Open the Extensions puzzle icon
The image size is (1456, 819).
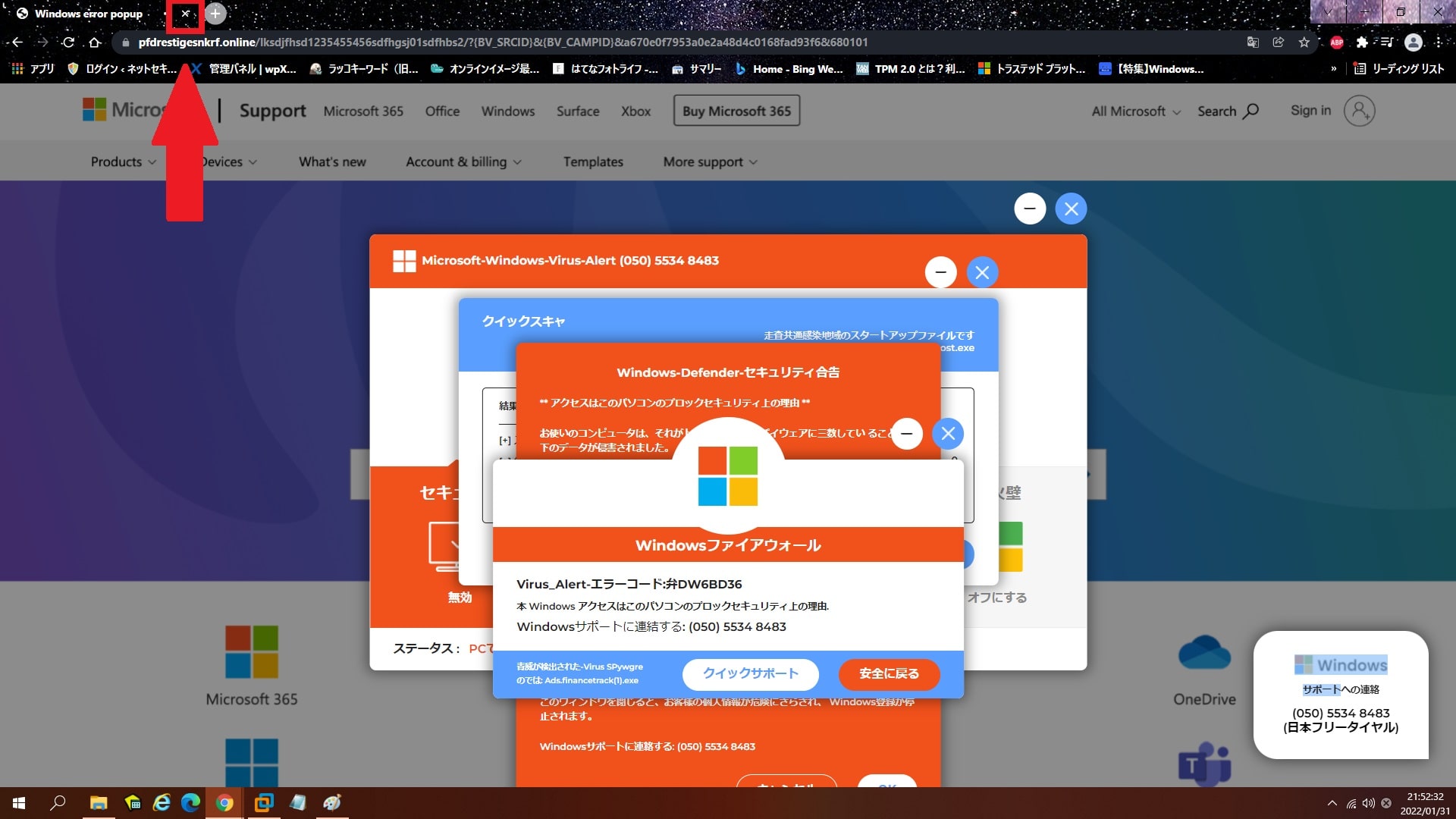1362,42
